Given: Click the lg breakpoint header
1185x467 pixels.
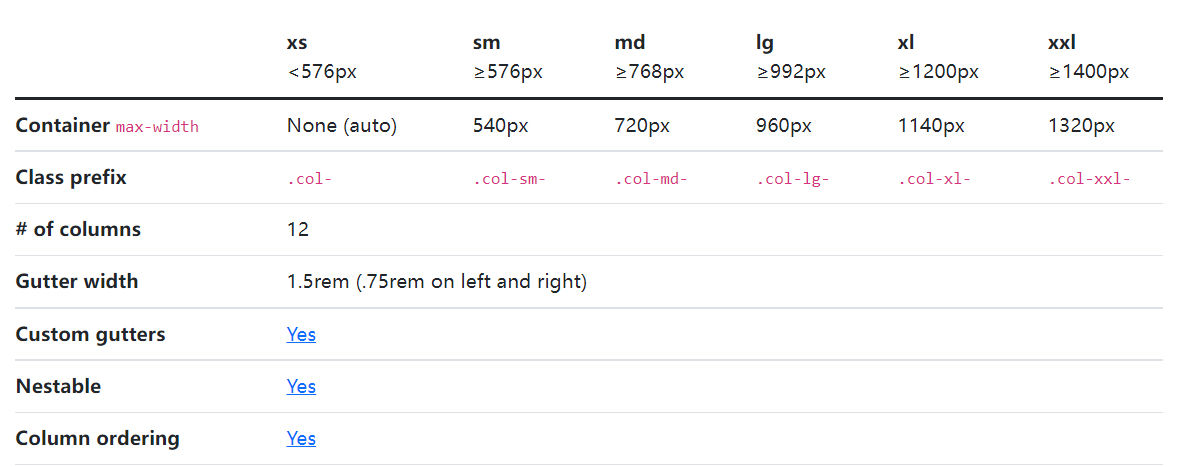Looking at the screenshot, I should pos(765,43).
